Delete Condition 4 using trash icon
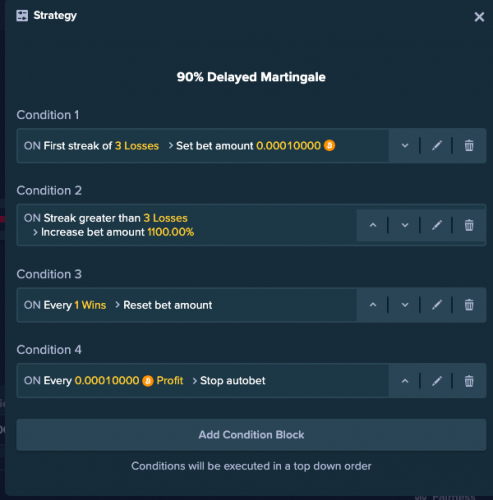This screenshot has height=500, width=493. 469,381
